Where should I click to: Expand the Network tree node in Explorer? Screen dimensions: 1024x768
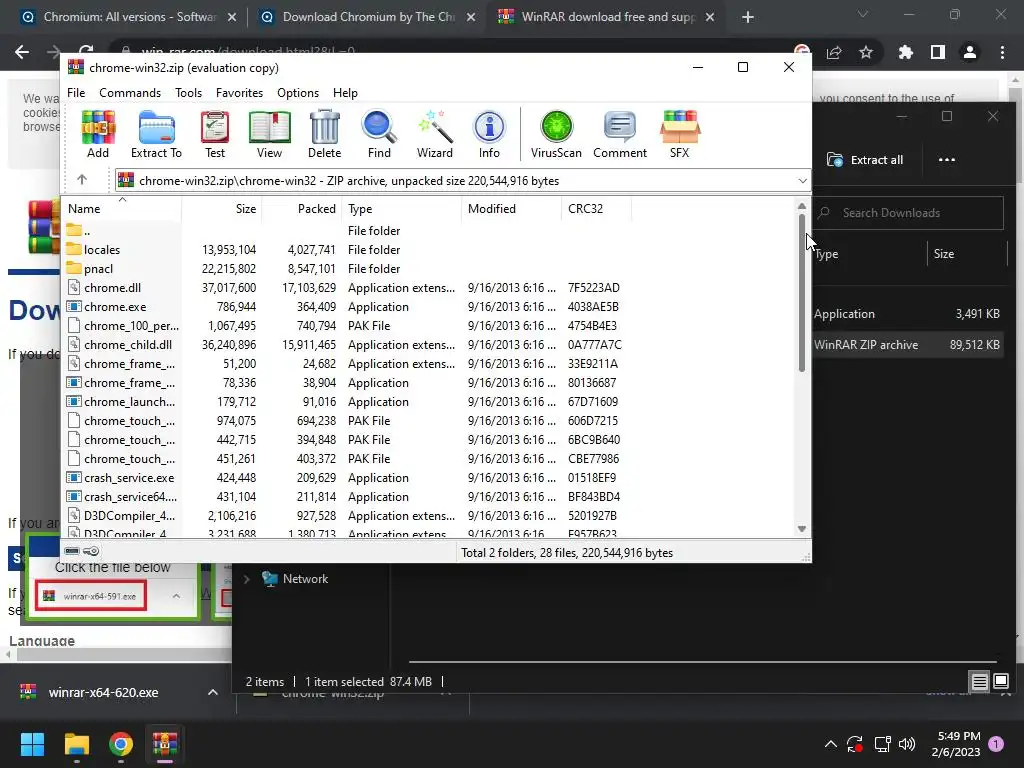click(247, 579)
